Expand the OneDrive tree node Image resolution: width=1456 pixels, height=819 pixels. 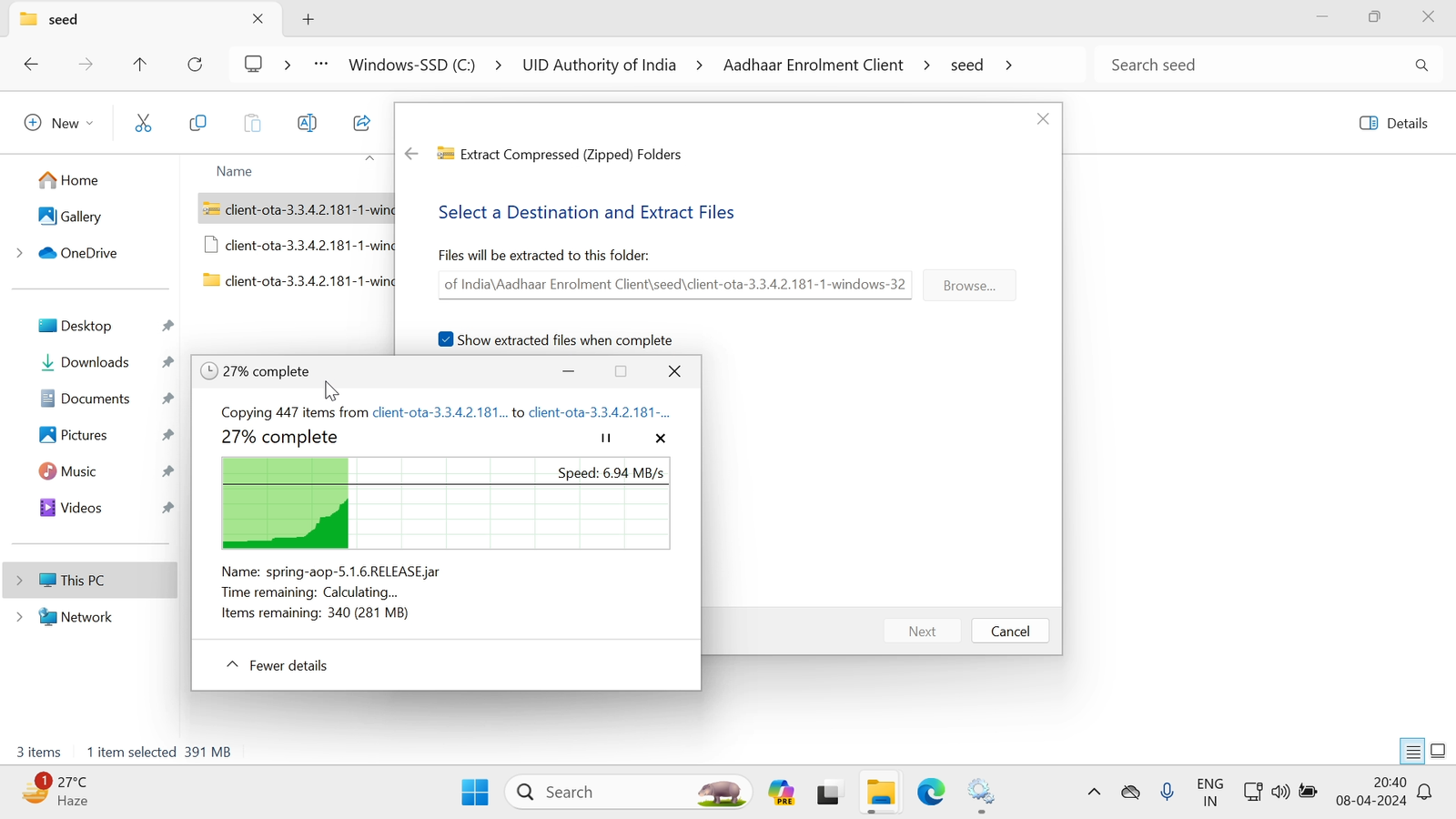point(19,253)
